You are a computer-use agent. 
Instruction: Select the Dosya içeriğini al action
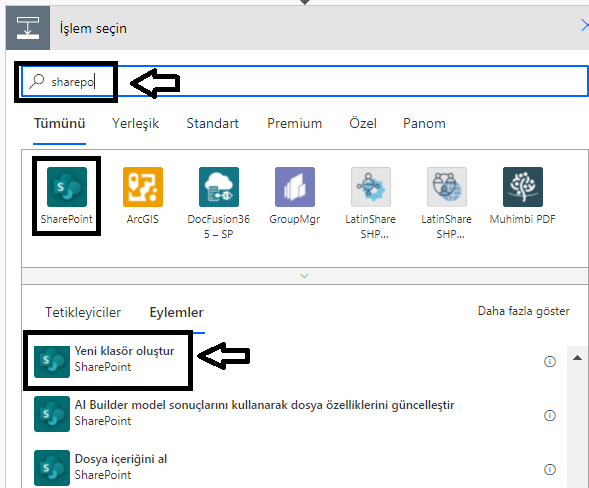click(x=295, y=468)
